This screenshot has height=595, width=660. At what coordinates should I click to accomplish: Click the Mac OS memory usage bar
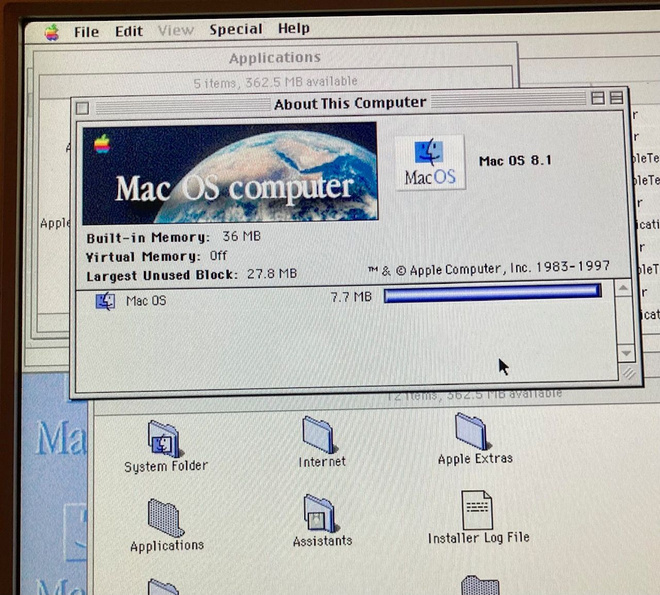click(492, 293)
